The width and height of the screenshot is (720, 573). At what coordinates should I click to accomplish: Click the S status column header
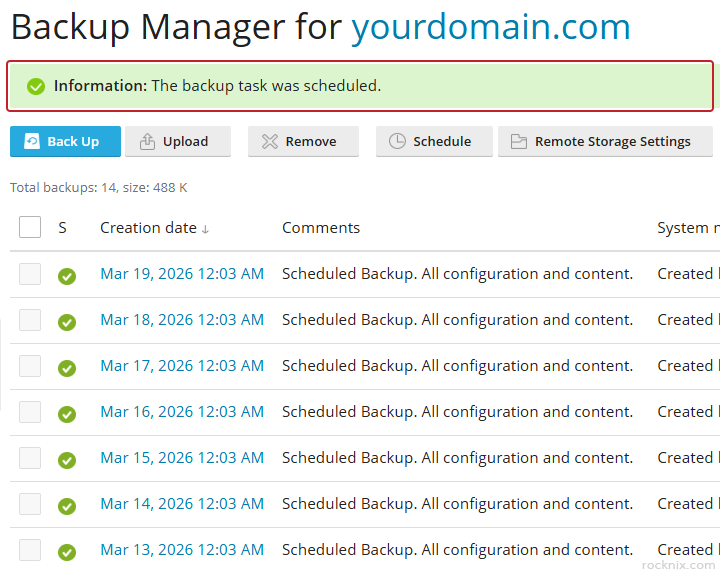(x=62, y=228)
